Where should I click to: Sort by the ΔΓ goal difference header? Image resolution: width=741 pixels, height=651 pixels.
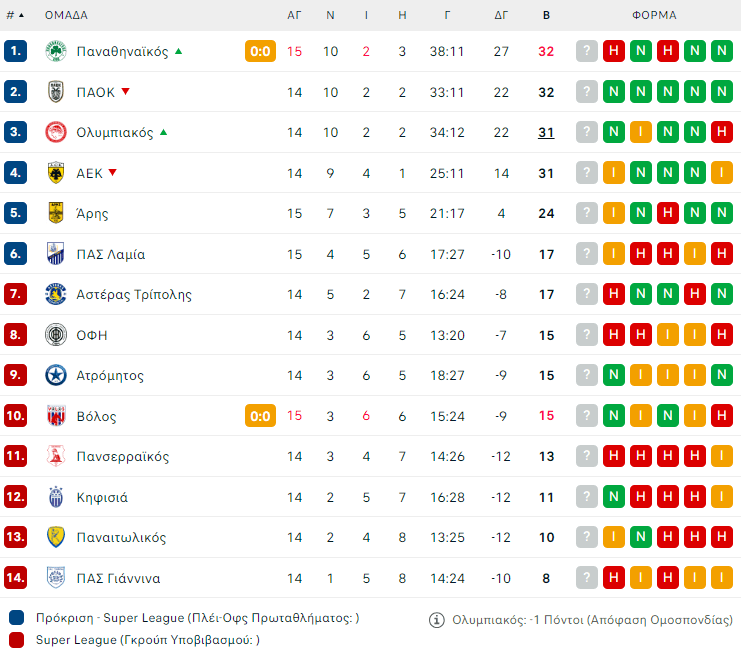[x=502, y=16]
